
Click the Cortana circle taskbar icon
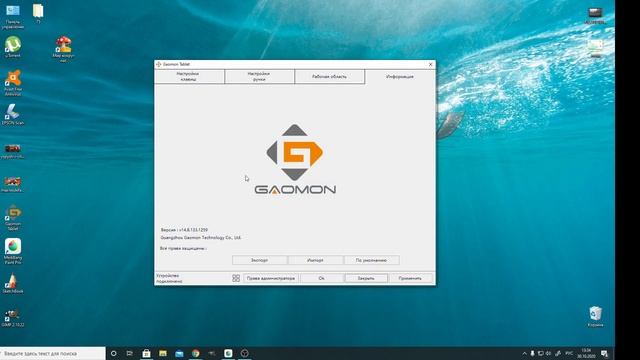[x=114, y=353]
